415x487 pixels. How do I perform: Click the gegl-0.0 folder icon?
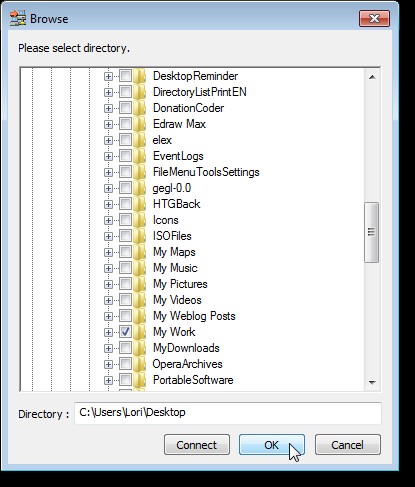(139, 188)
